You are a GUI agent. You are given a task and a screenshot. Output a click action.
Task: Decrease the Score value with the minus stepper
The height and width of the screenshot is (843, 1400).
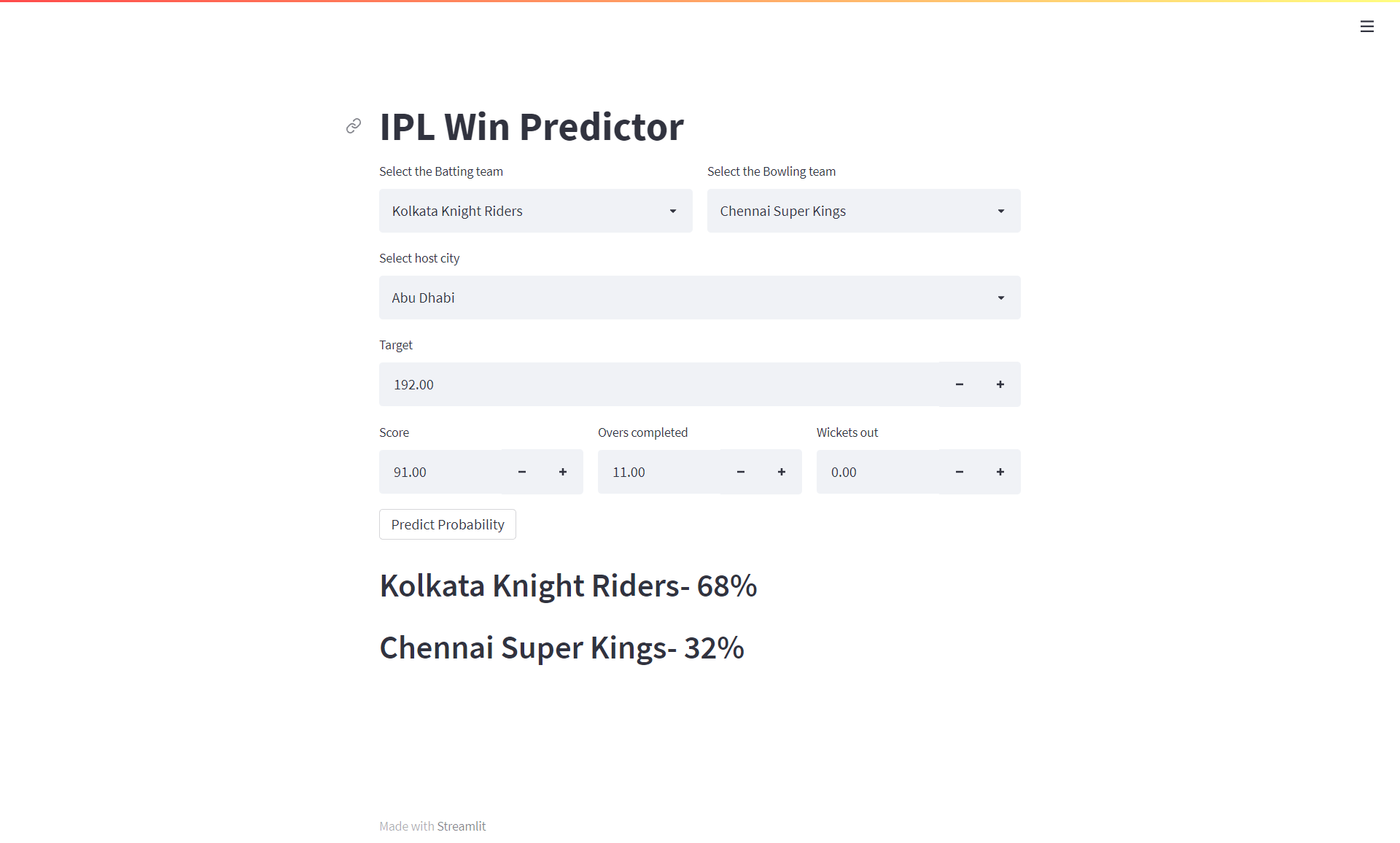pyautogui.click(x=521, y=472)
